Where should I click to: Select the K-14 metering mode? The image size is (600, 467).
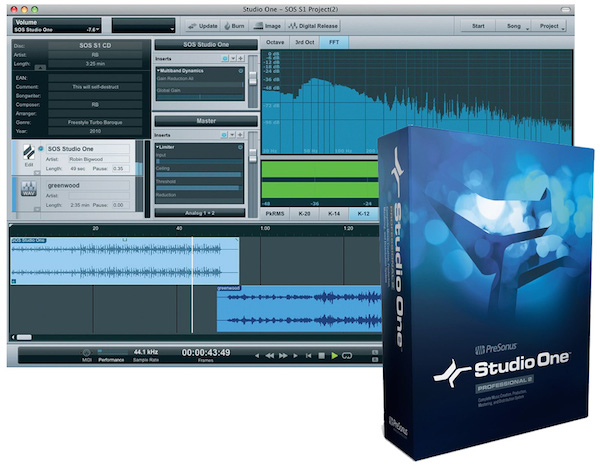(334, 214)
